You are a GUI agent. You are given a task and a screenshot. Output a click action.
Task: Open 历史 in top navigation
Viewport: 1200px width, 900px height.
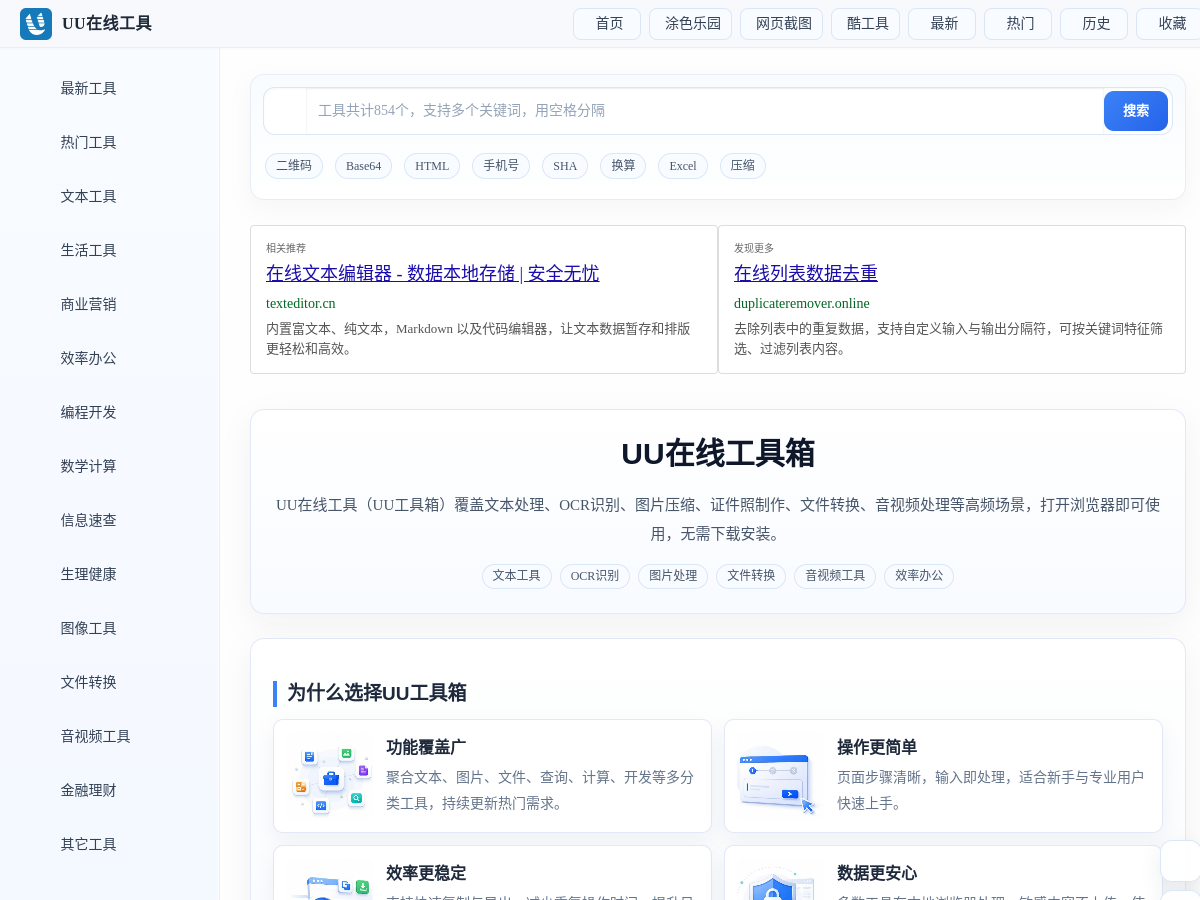[1094, 24]
